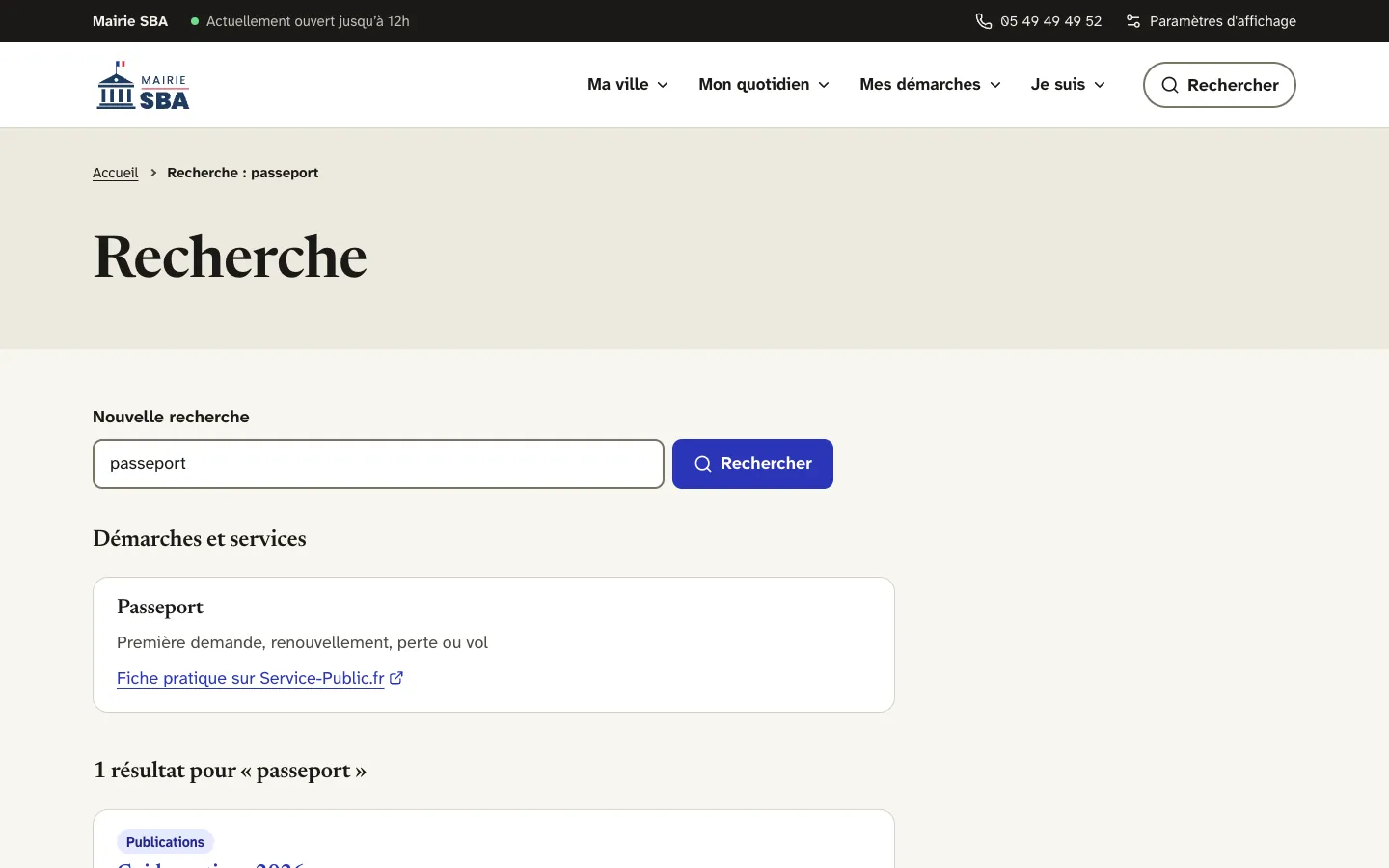This screenshot has height=868, width=1389.
Task: Click the phone icon in top bar
Action: coord(984,21)
